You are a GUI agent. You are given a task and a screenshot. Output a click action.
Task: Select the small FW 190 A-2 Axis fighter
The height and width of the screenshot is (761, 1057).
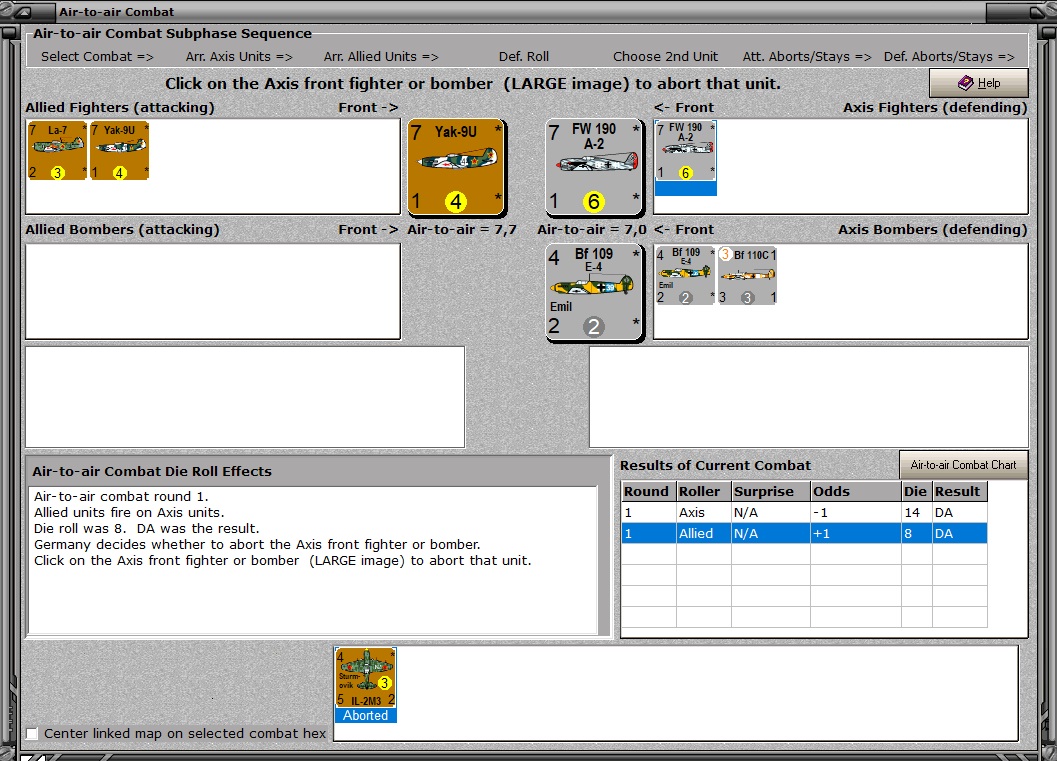(x=686, y=151)
